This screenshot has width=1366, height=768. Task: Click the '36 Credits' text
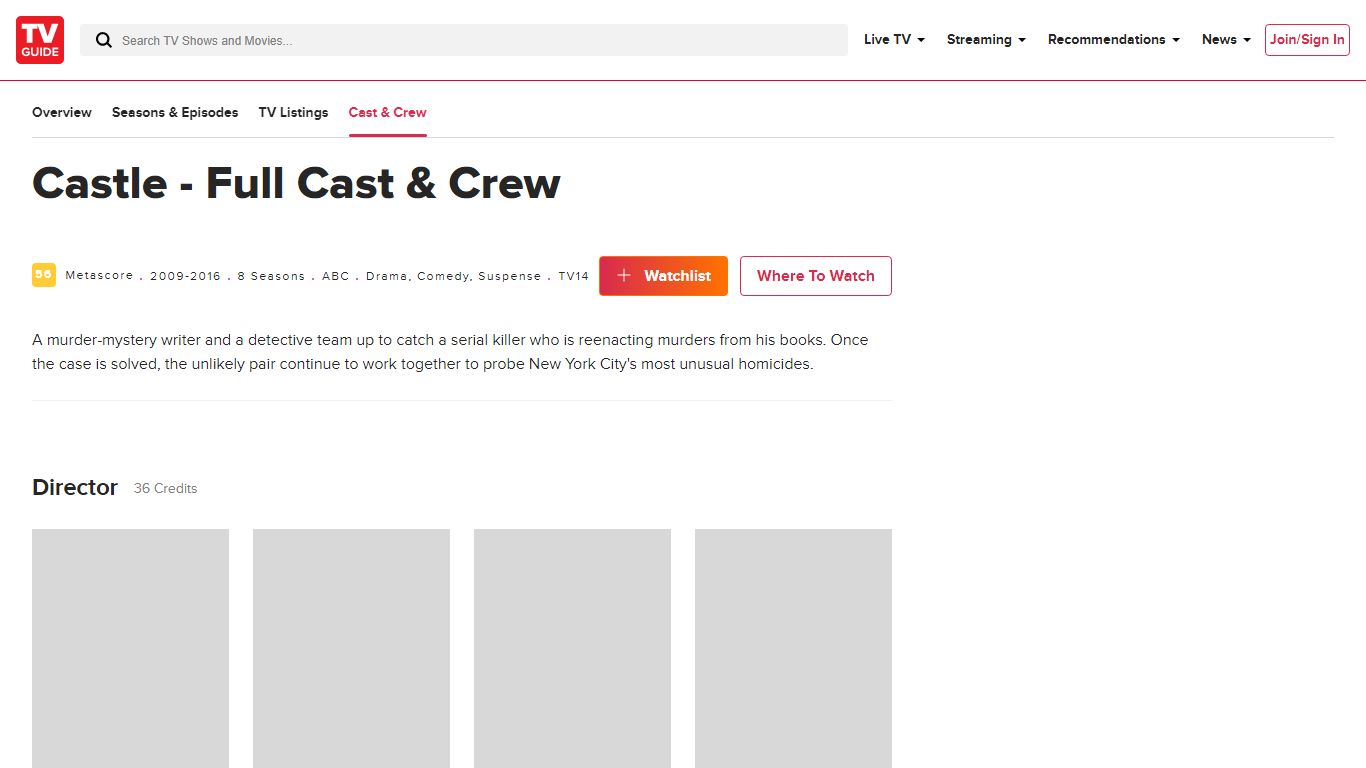(166, 488)
